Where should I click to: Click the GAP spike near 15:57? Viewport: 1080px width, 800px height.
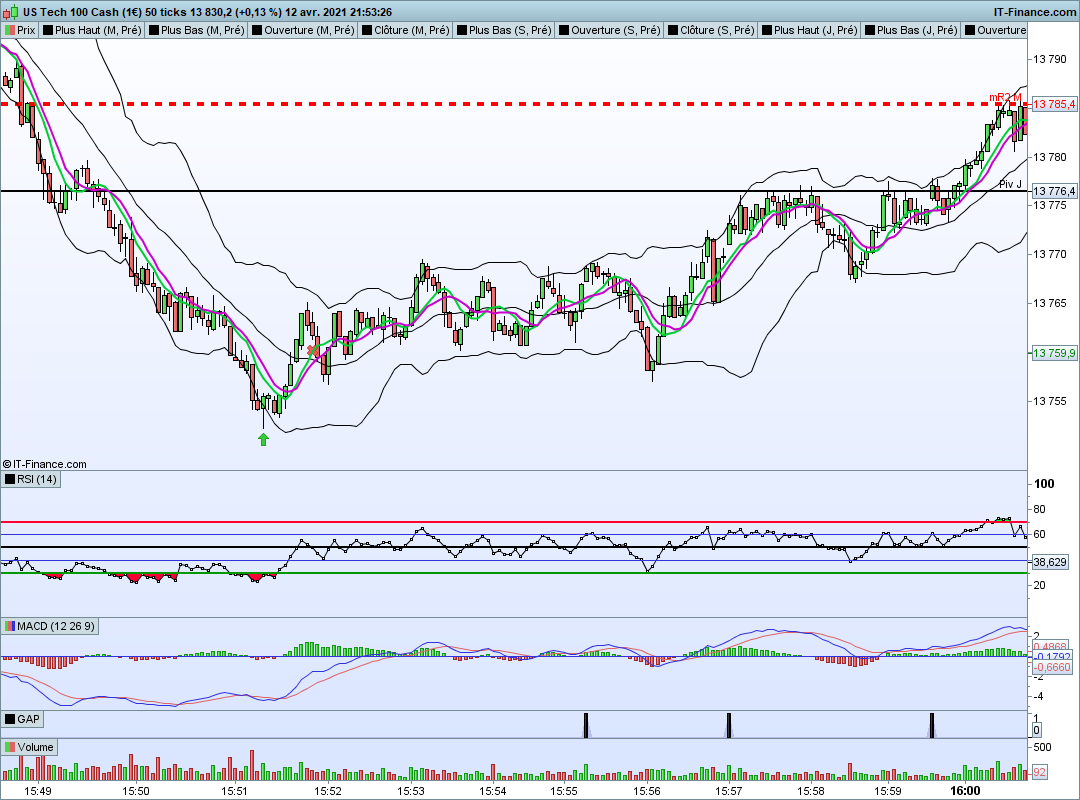(729, 726)
